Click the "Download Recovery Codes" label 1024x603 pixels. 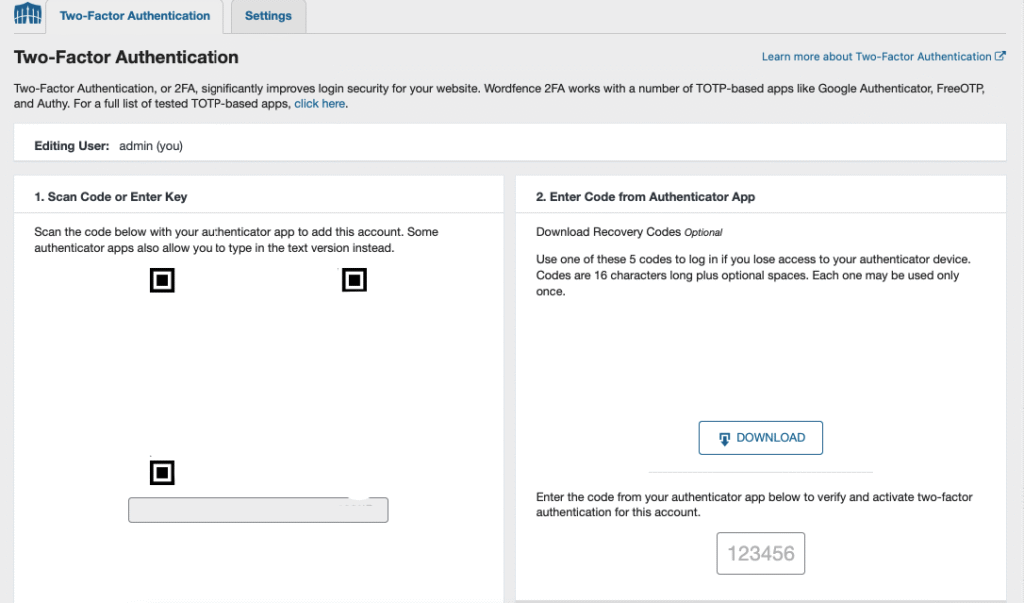click(608, 232)
